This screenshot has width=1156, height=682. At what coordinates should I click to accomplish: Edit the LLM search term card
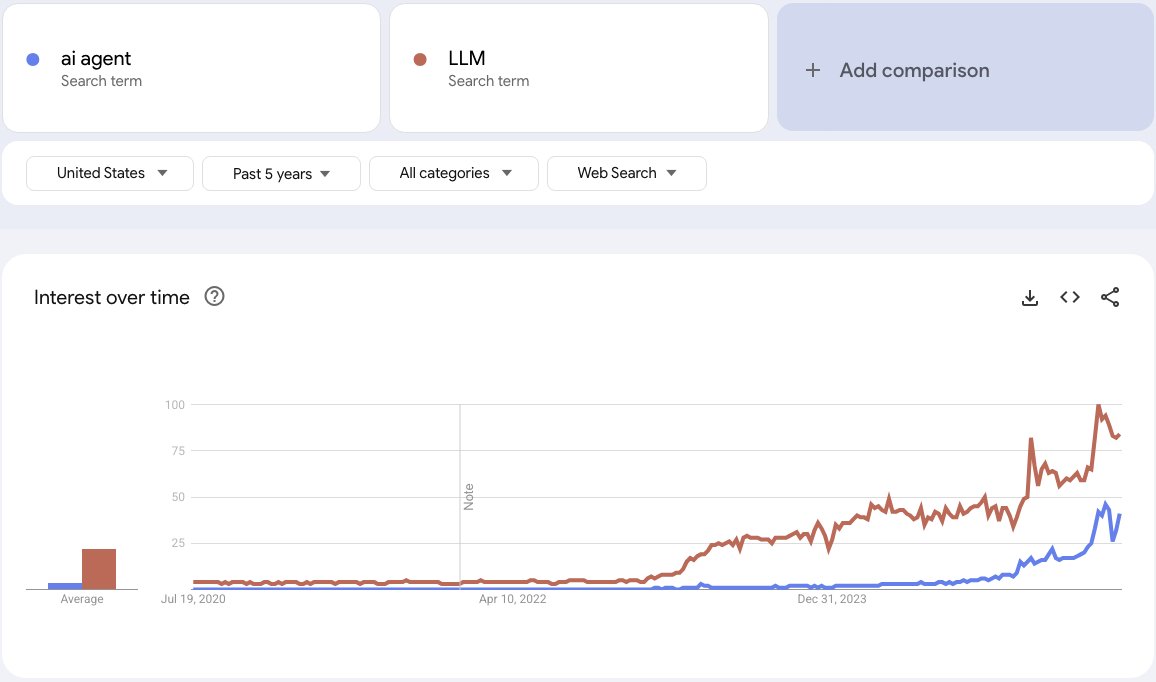point(579,69)
